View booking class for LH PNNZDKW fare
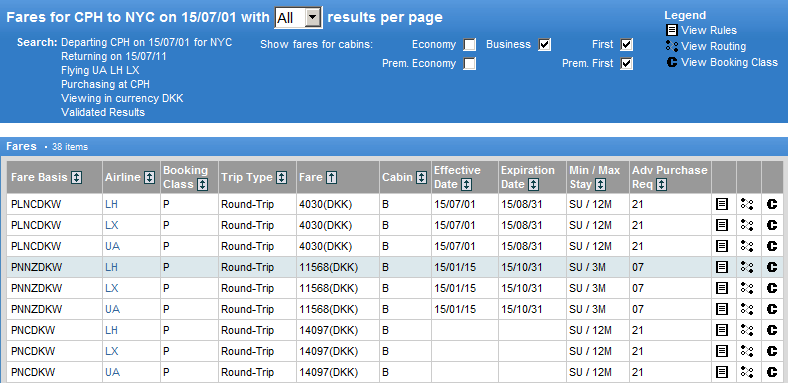 (x=771, y=267)
